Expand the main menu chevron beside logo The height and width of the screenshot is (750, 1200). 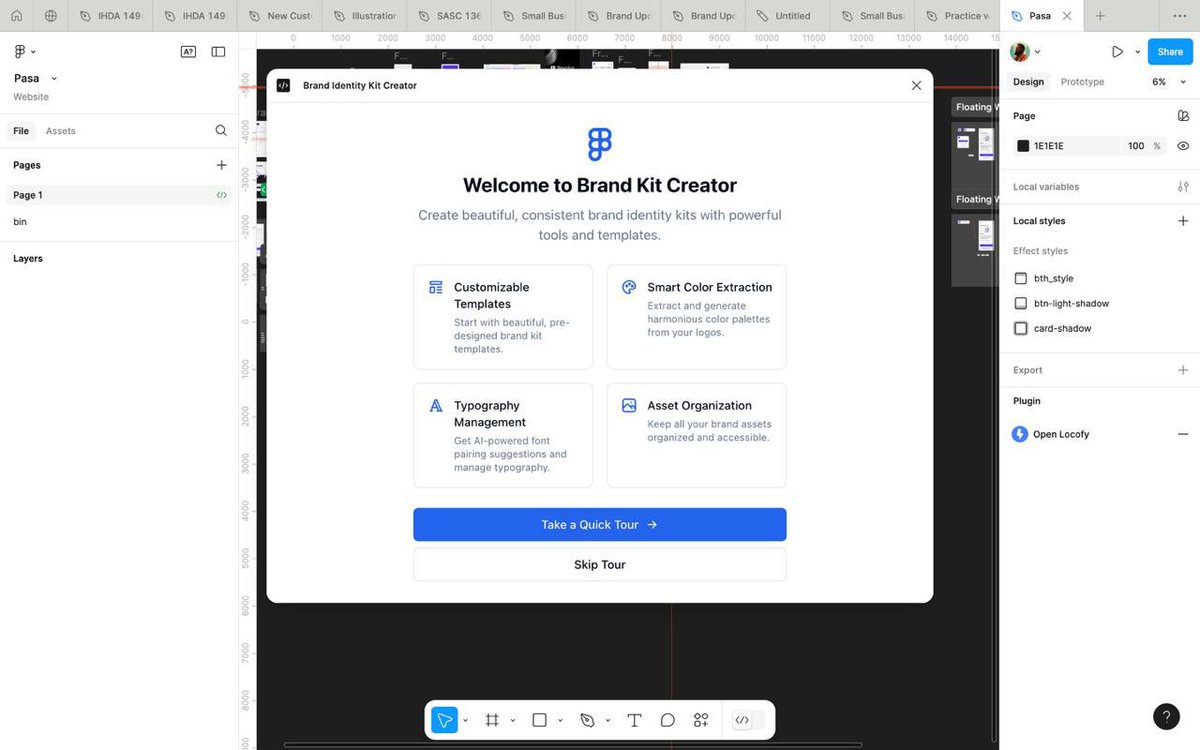pyautogui.click(x=33, y=52)
